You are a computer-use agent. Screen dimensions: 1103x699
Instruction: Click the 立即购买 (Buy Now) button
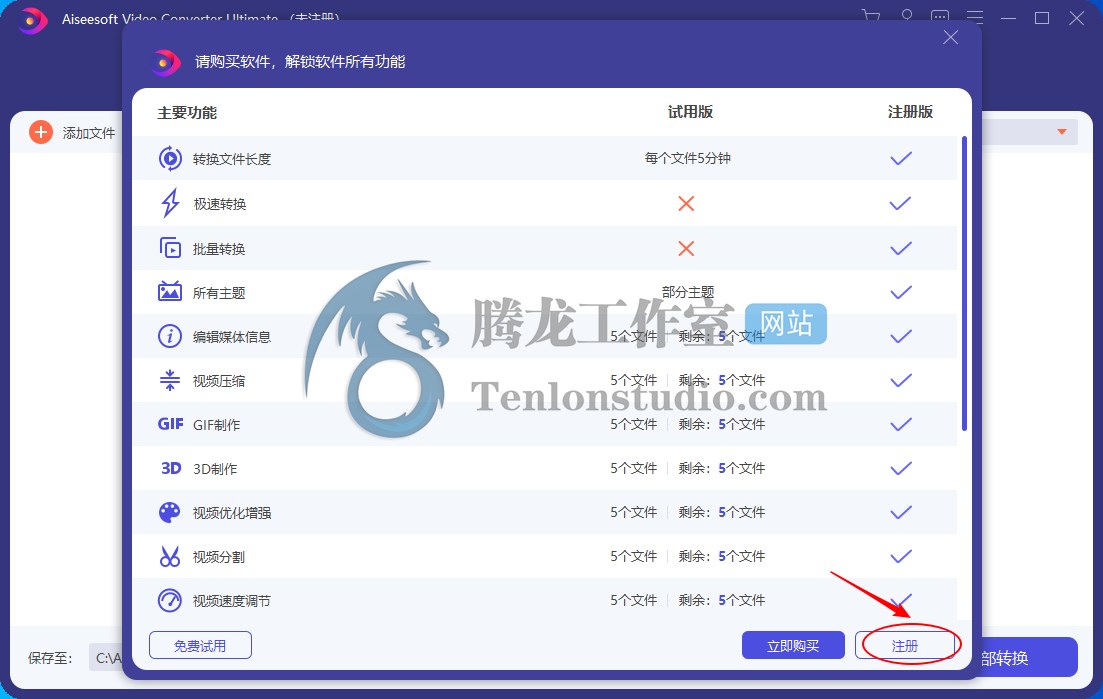(x=793, y=646)
